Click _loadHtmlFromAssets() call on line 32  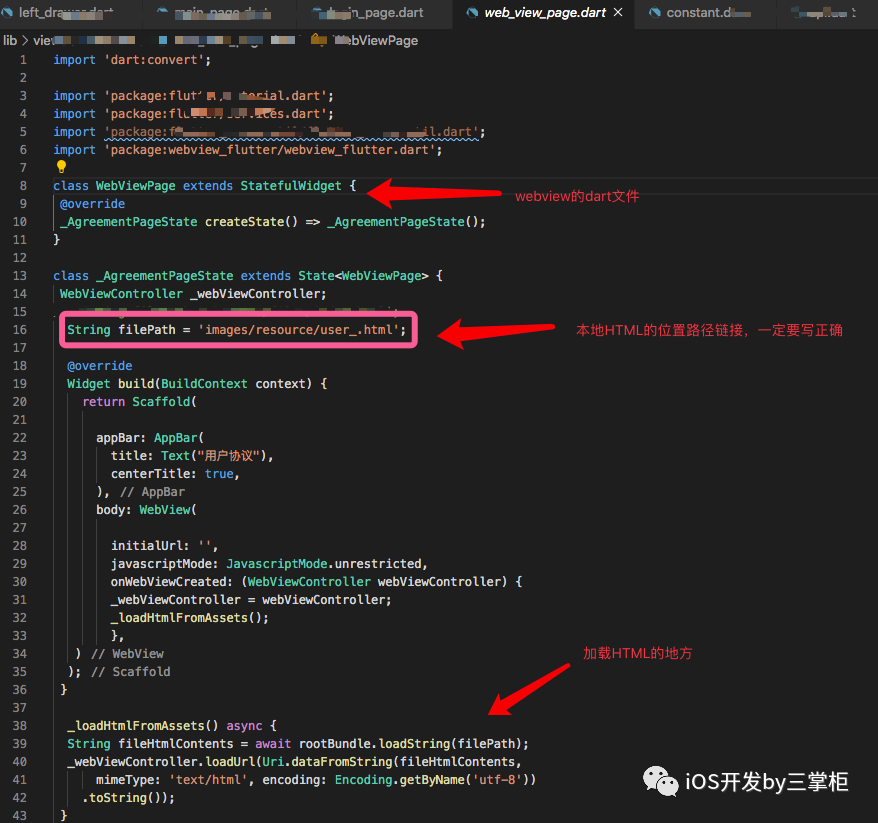(186, 618)
